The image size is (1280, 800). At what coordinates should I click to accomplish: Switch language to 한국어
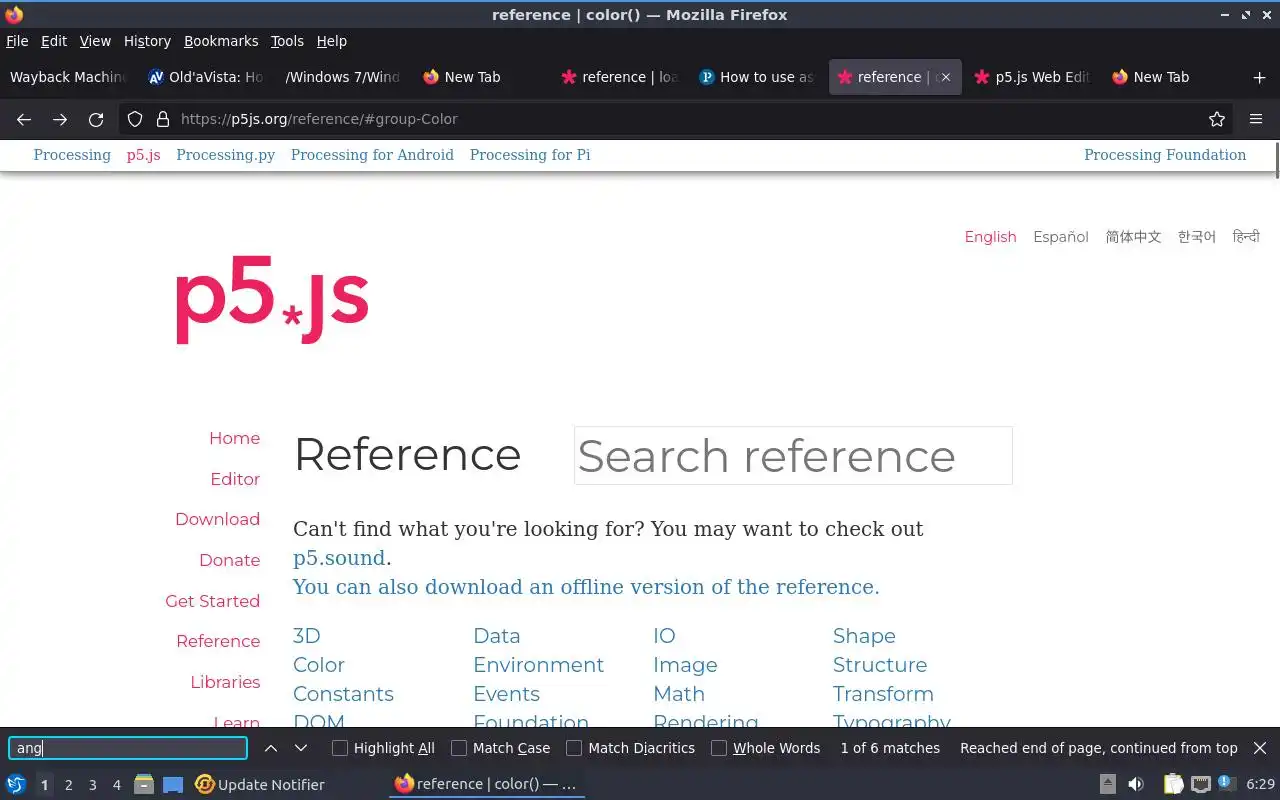1197,237
